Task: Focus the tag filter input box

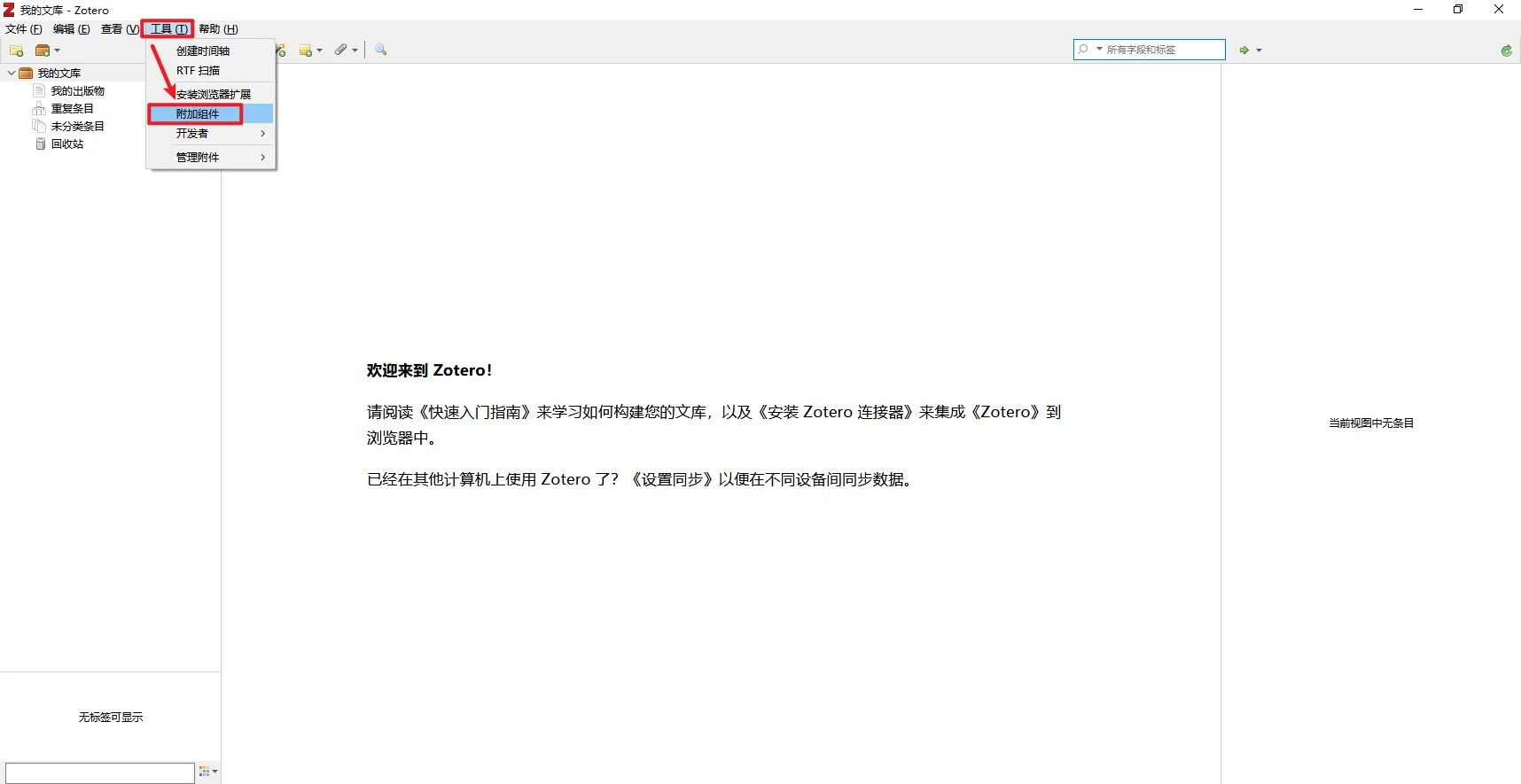Action: [x=100, y=773]
